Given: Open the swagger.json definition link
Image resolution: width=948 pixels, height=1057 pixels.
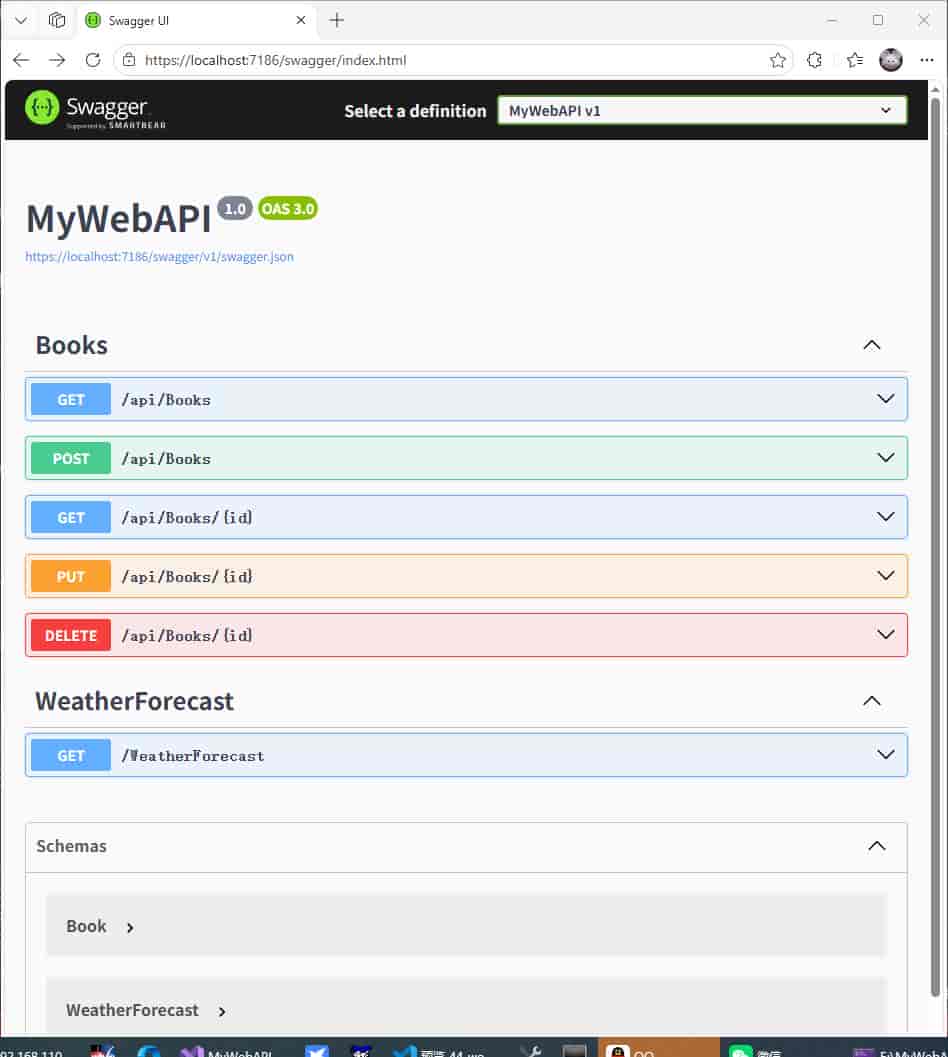Looking at the screenshot, I should [159, 256].
